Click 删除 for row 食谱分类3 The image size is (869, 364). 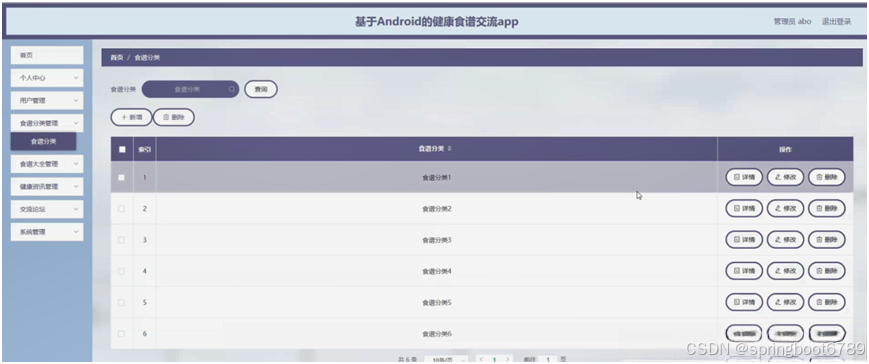[827, 240]
